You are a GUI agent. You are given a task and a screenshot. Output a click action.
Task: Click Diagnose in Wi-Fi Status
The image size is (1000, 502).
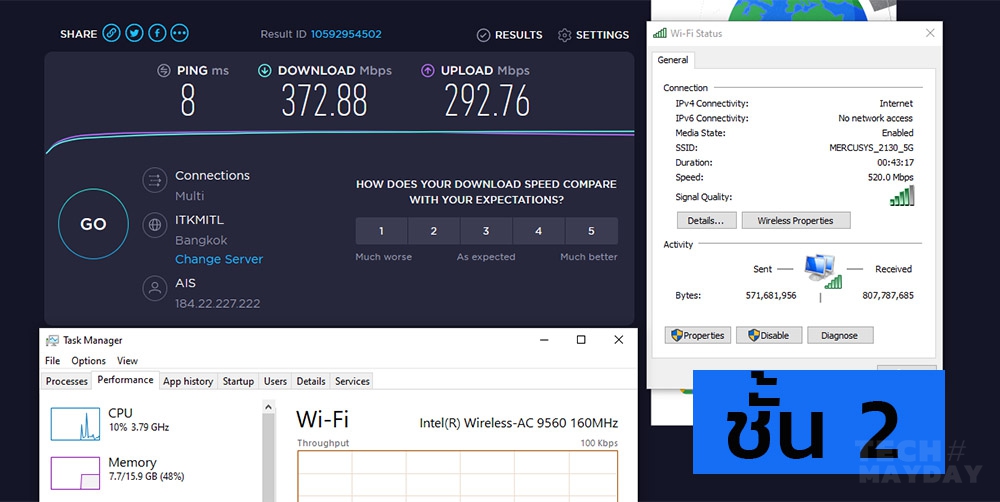coord(839,336)
